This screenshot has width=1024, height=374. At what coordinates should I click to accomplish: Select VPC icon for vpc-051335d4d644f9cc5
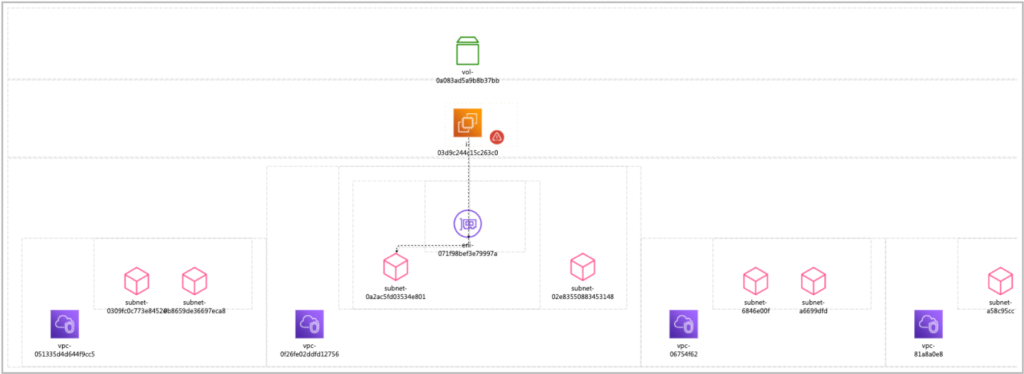point(65,324)
